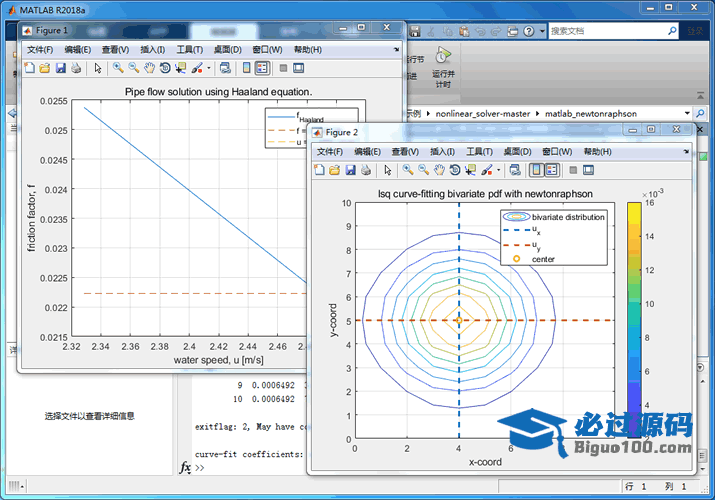Click Switch Windows icon in MATLAB toolbar
Viewport: 715px width, 500px height.
513,31
